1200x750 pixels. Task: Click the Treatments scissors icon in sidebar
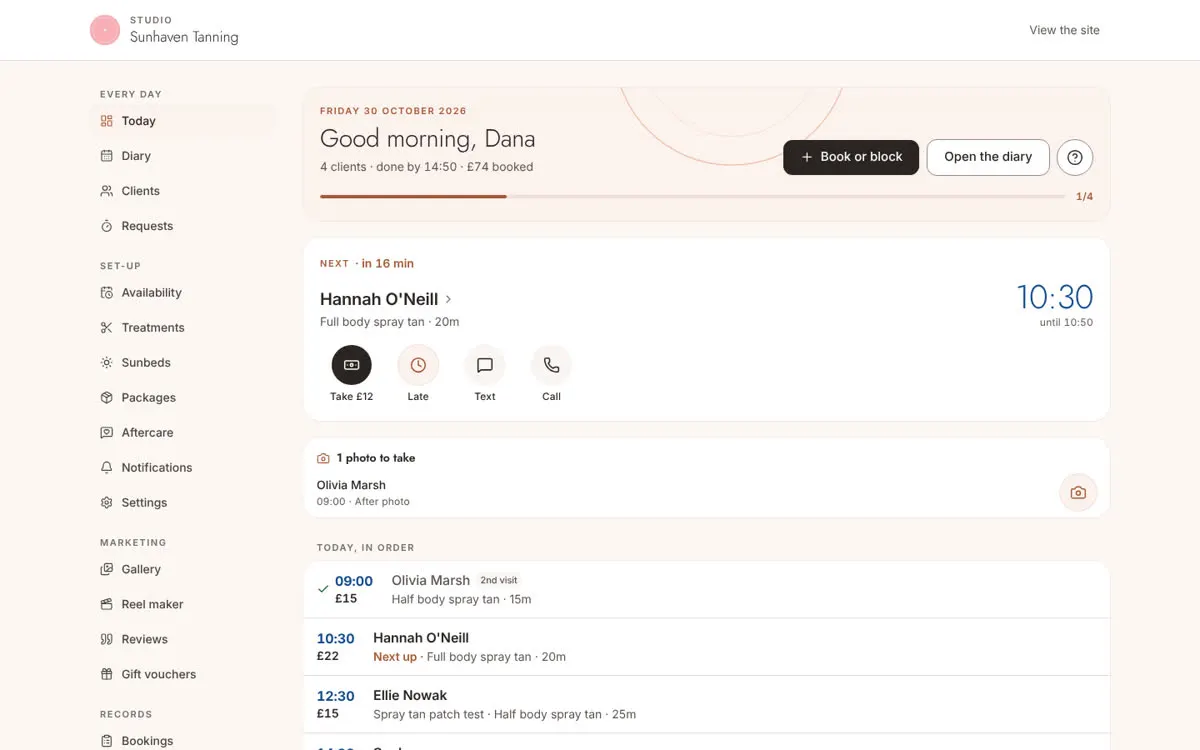107,328
